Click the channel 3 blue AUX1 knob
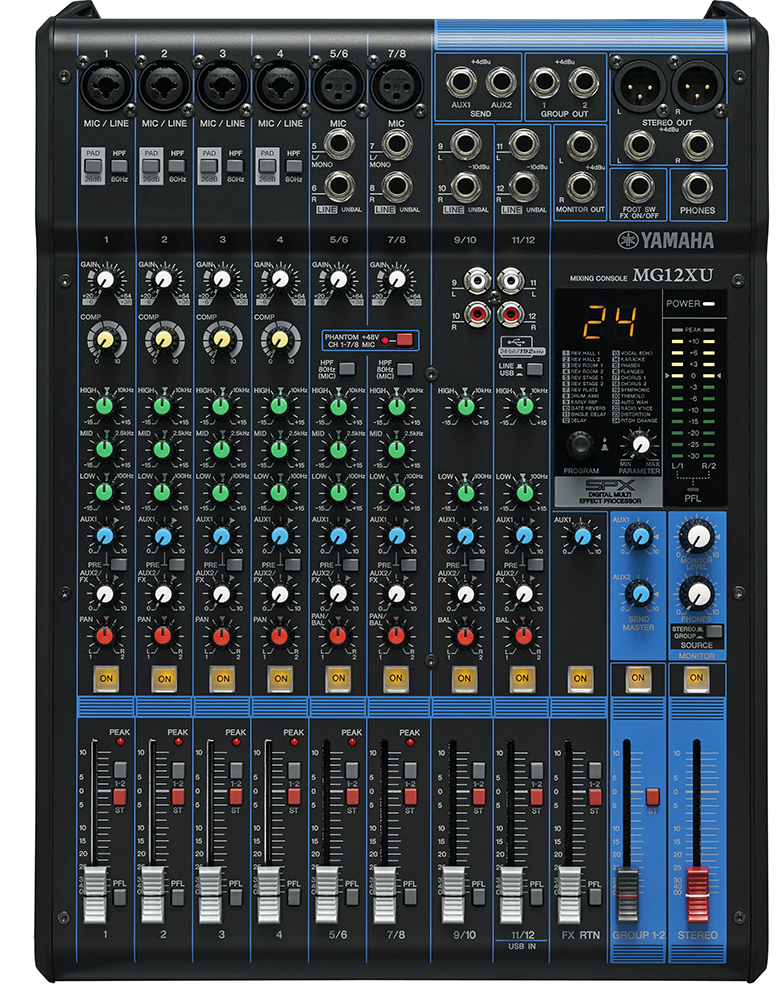The height and width of the screenshot is (986, 783). pos(220,537)
